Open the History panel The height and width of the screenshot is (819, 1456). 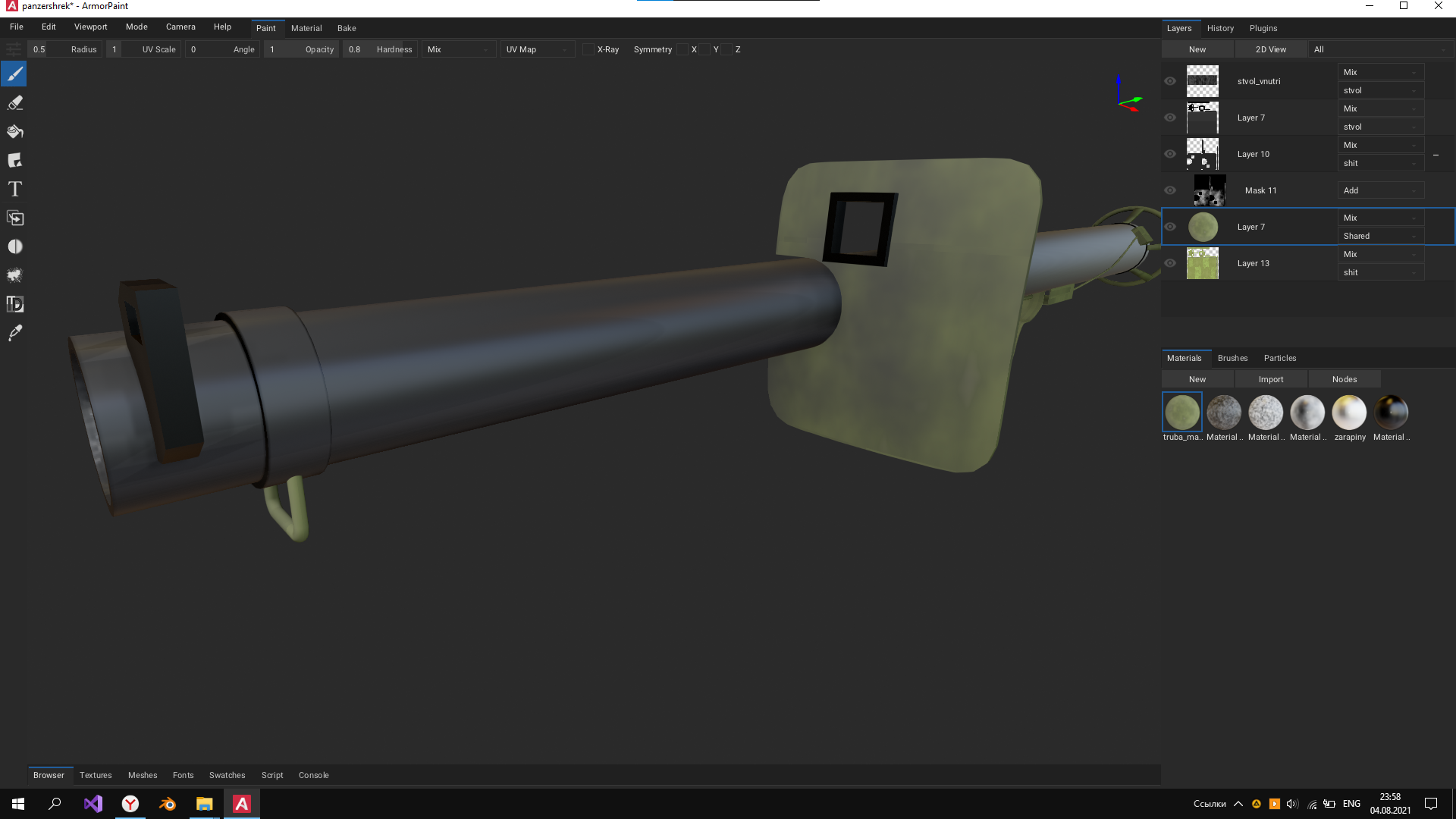pos(1220,28)
